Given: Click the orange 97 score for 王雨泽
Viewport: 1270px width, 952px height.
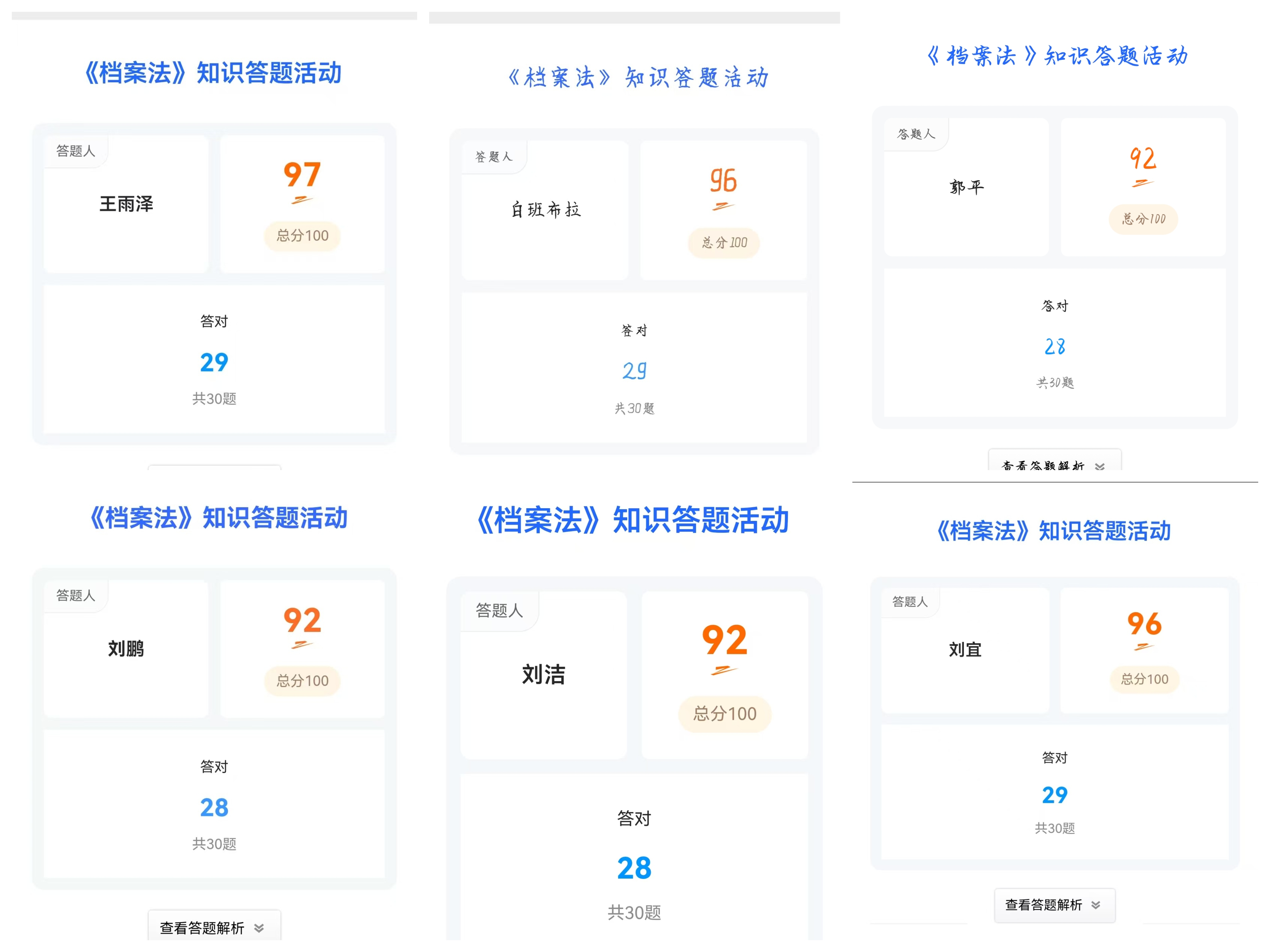Looking at the screenshot, I should (302, 175).
